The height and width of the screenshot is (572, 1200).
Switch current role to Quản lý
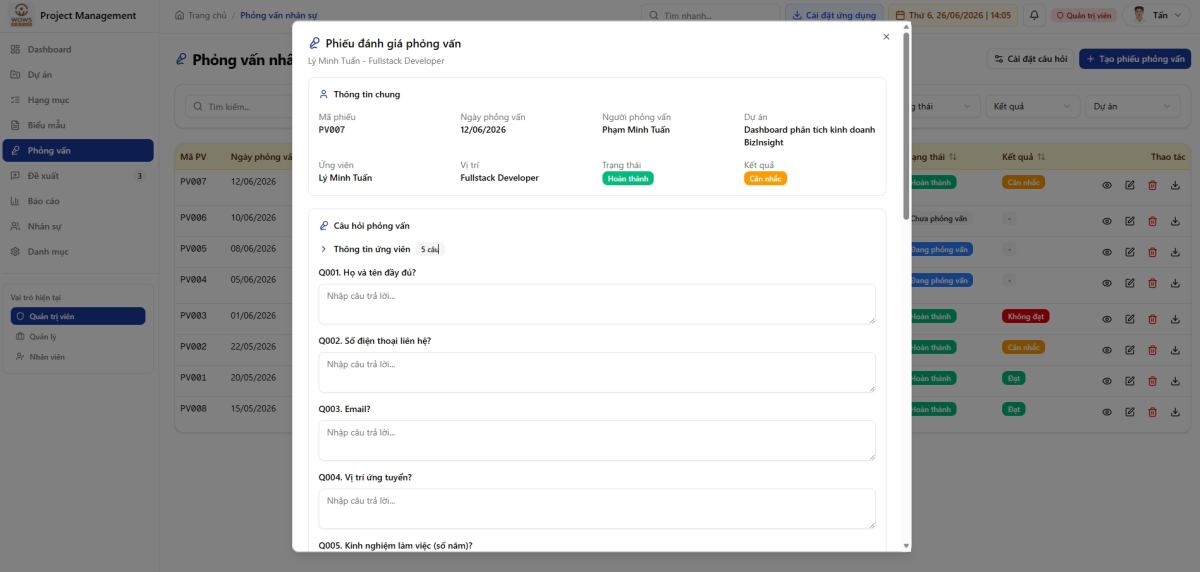tap(78, 337)
